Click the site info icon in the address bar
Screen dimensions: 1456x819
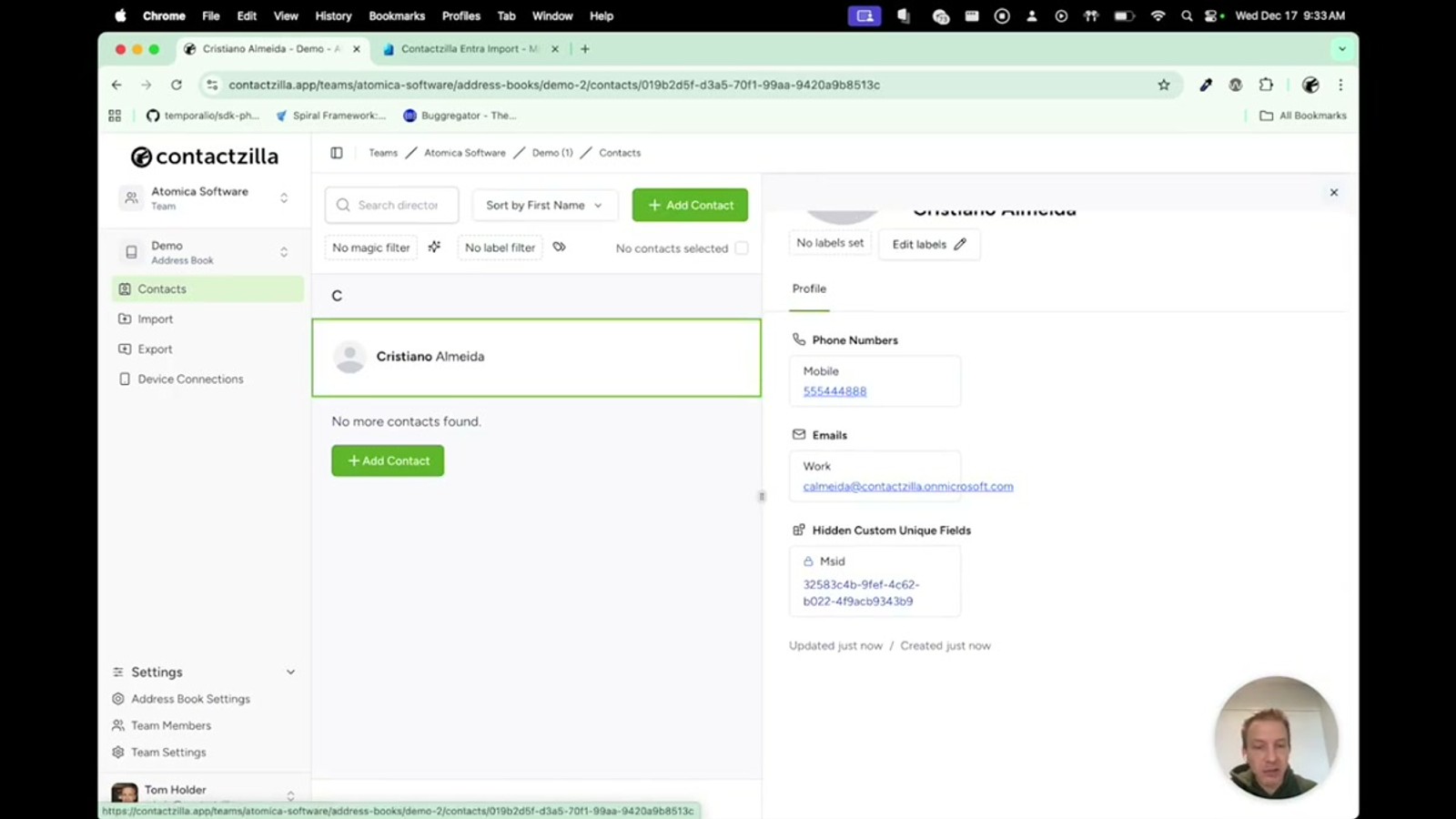[x=212, y=85]
